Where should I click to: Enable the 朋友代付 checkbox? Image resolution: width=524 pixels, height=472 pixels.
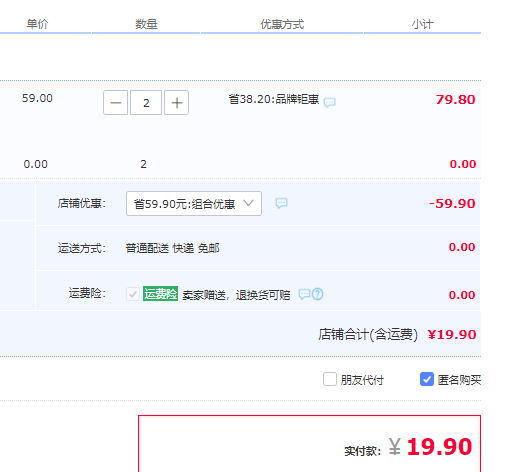pyautogui.click(x=330, y=379)
